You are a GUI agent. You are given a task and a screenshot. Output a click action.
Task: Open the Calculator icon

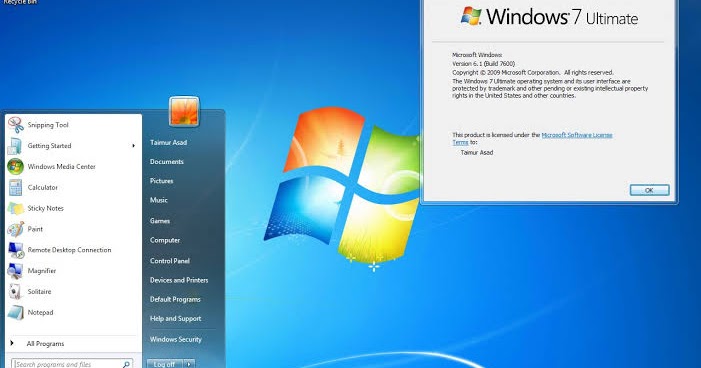16,187
